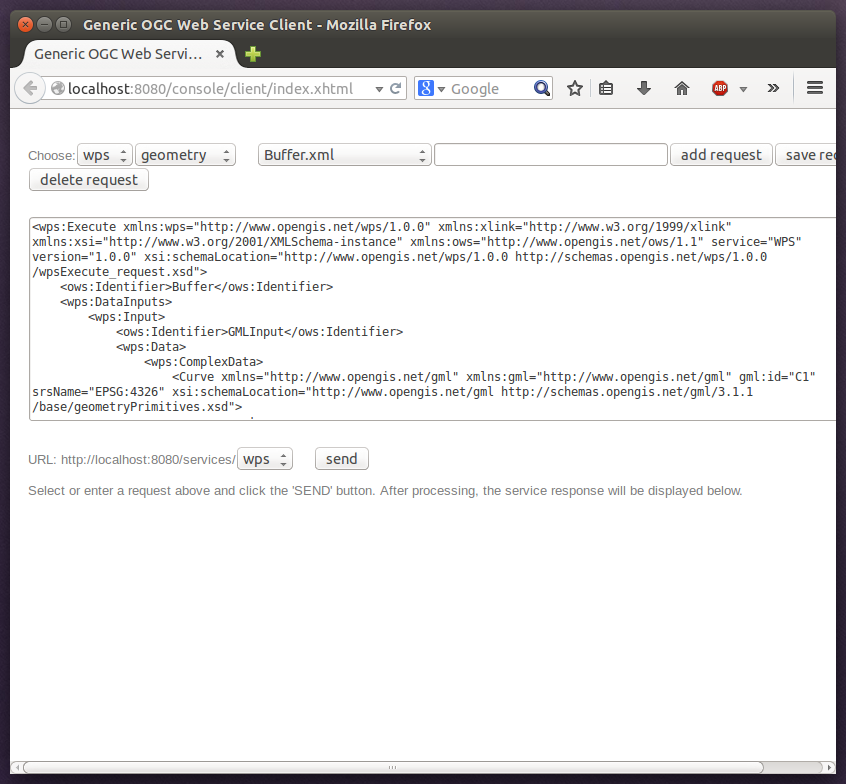Open the Firefox hamburger menu
This screenshot has height=784, width=846.
815,88
